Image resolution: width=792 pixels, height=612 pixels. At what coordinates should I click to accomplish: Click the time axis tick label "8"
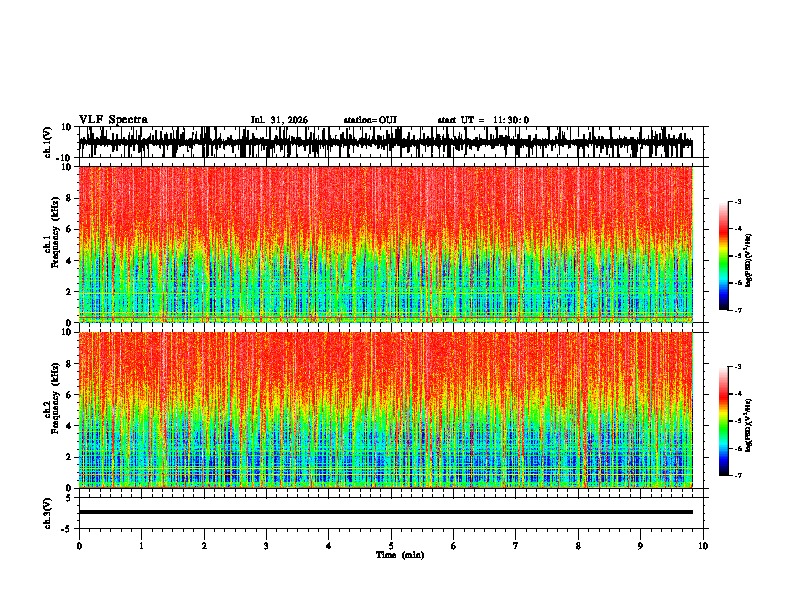(578, 546)
